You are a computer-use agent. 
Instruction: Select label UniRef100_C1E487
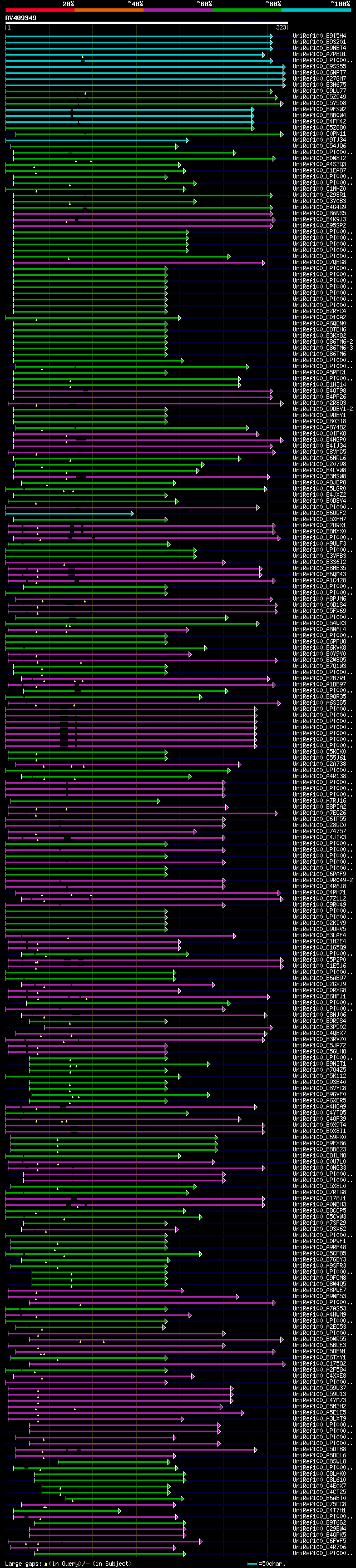tap(319, 170)
